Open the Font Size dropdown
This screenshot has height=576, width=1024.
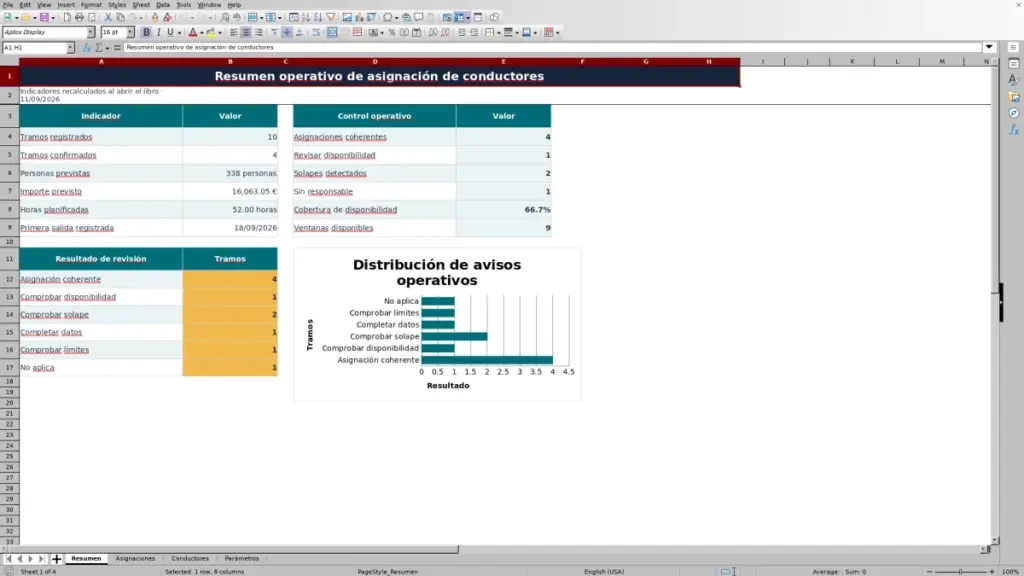(x=130, y=33)
